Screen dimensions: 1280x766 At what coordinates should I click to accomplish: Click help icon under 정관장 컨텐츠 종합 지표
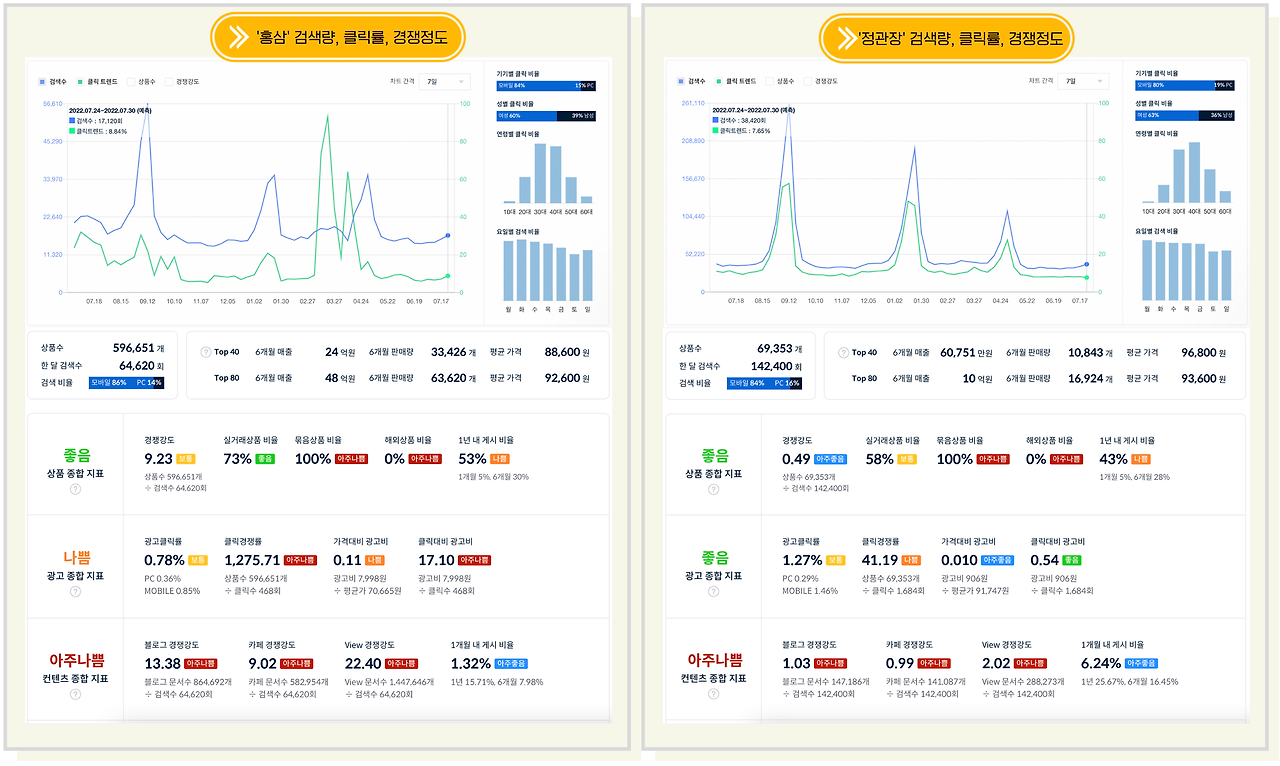pos(714,694)
